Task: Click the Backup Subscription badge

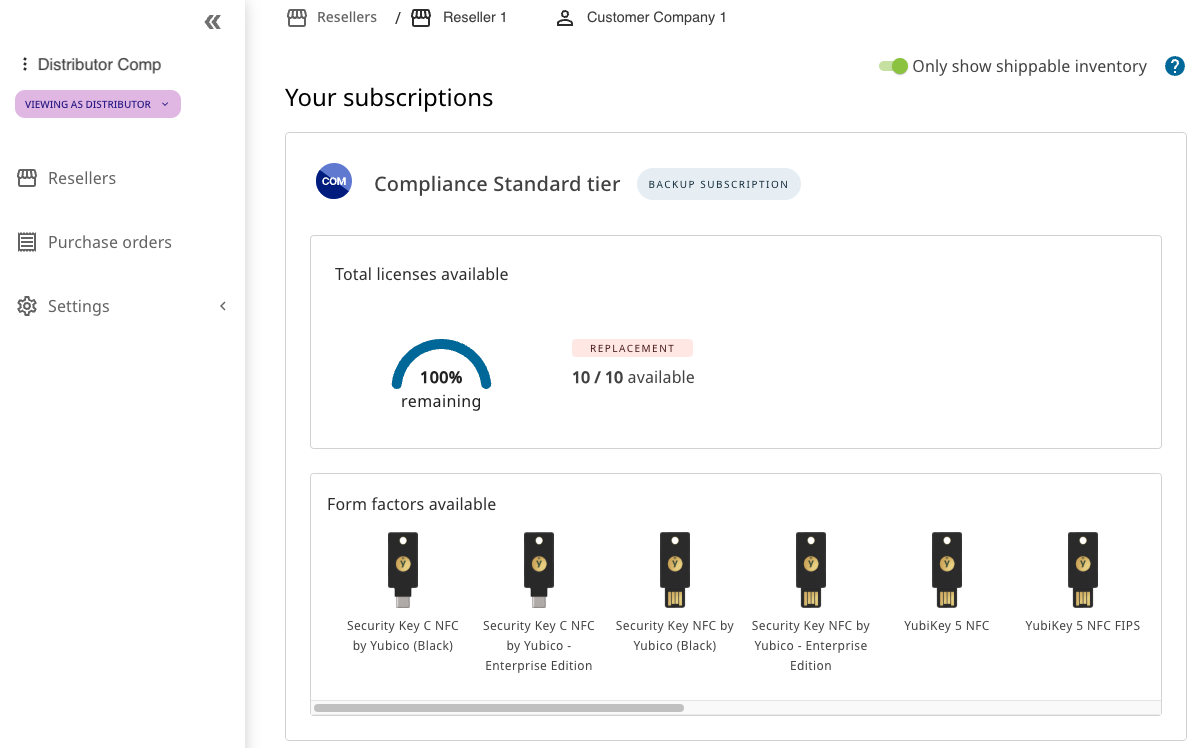Action: click(x=719, y=185)
